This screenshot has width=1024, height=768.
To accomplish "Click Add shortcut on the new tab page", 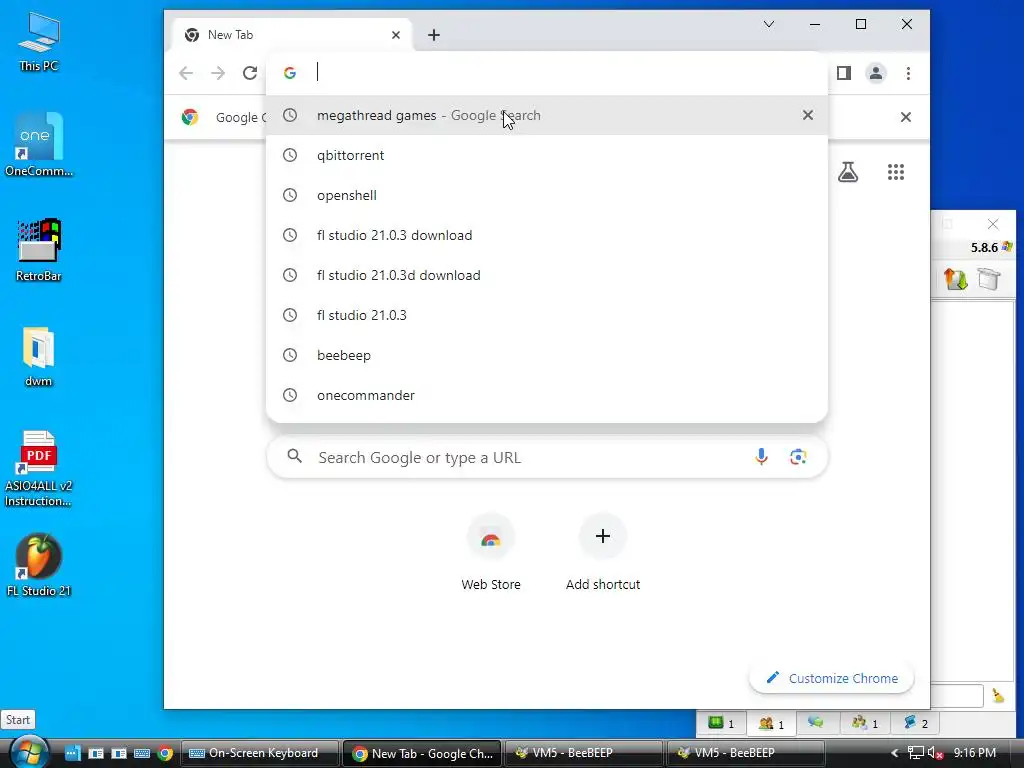I will tap(603, 552).
